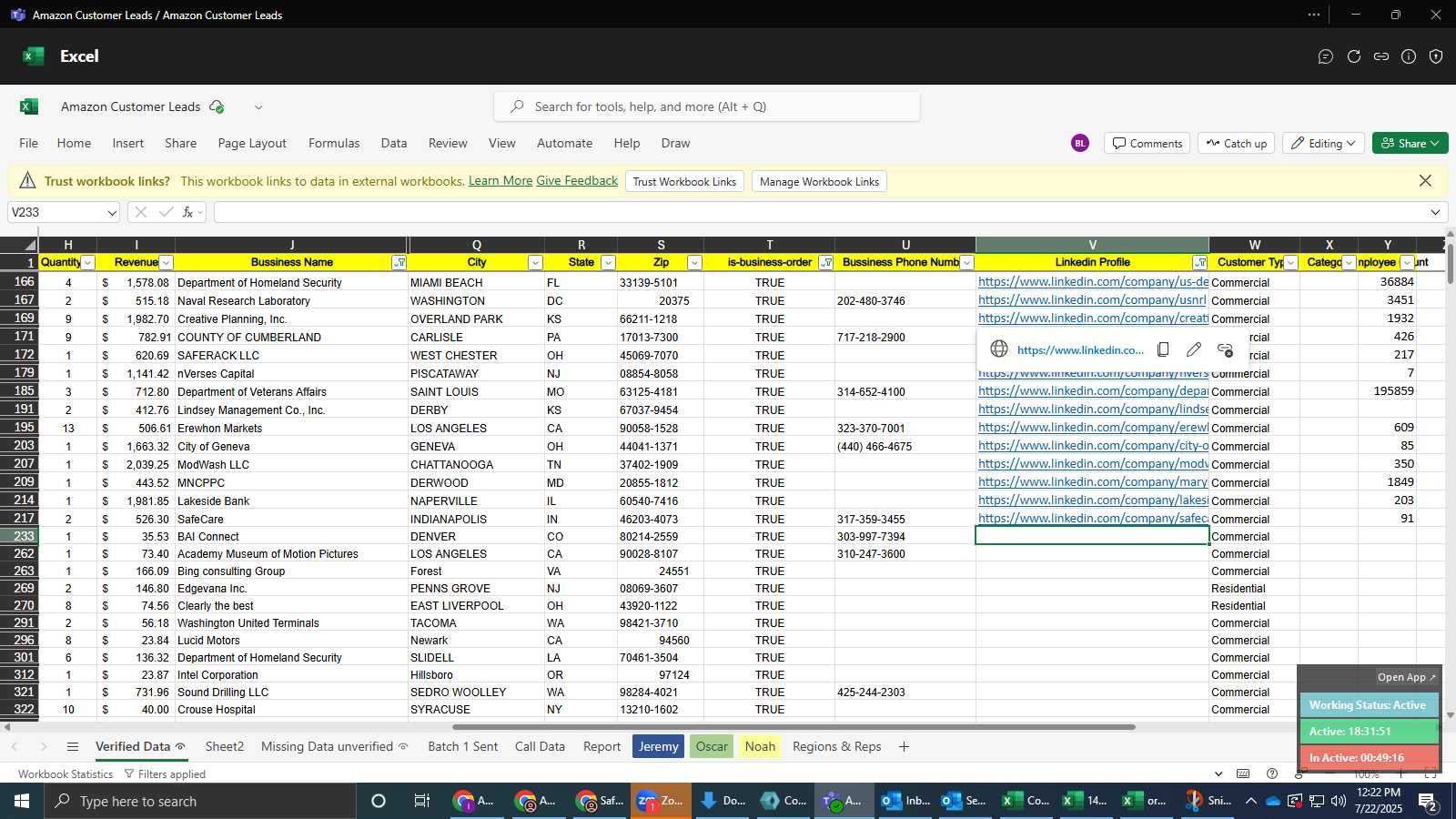Expand the file name dropdown chevron
1456x819 pixels.
tap(258, 106)
